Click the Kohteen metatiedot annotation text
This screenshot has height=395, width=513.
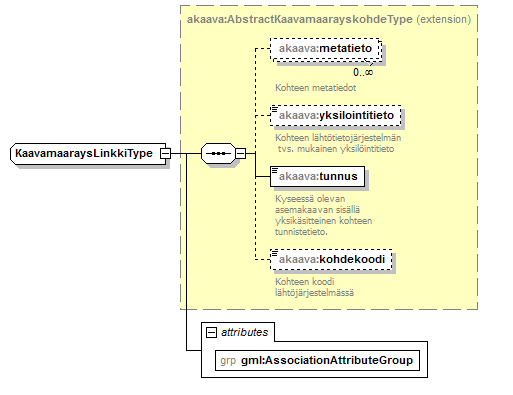pyautogui.click(x=315, y=88)
